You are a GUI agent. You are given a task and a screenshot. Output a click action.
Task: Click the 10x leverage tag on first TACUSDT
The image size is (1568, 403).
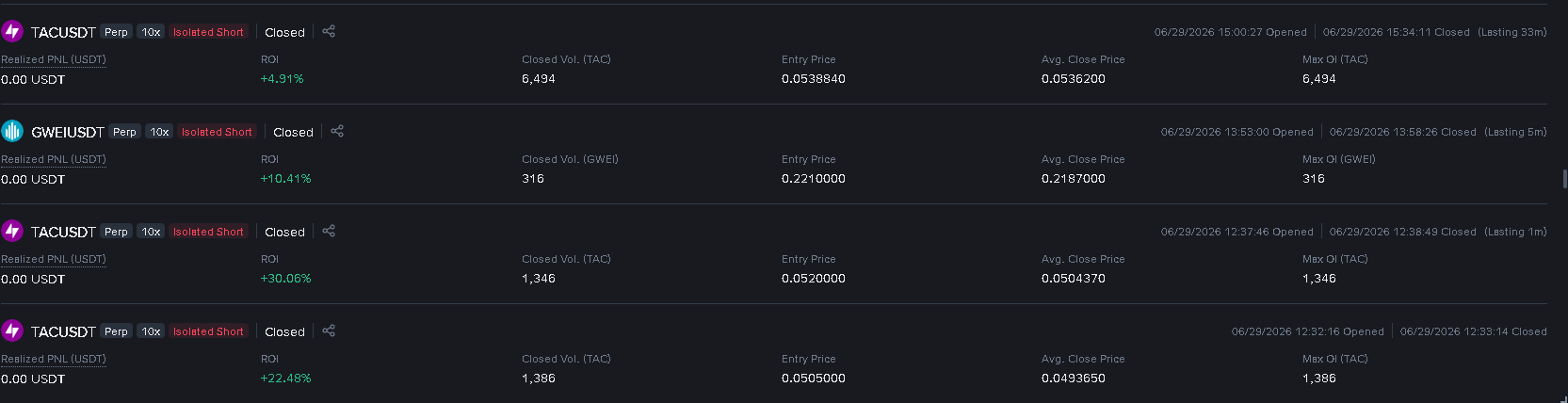tap(151, 32)
